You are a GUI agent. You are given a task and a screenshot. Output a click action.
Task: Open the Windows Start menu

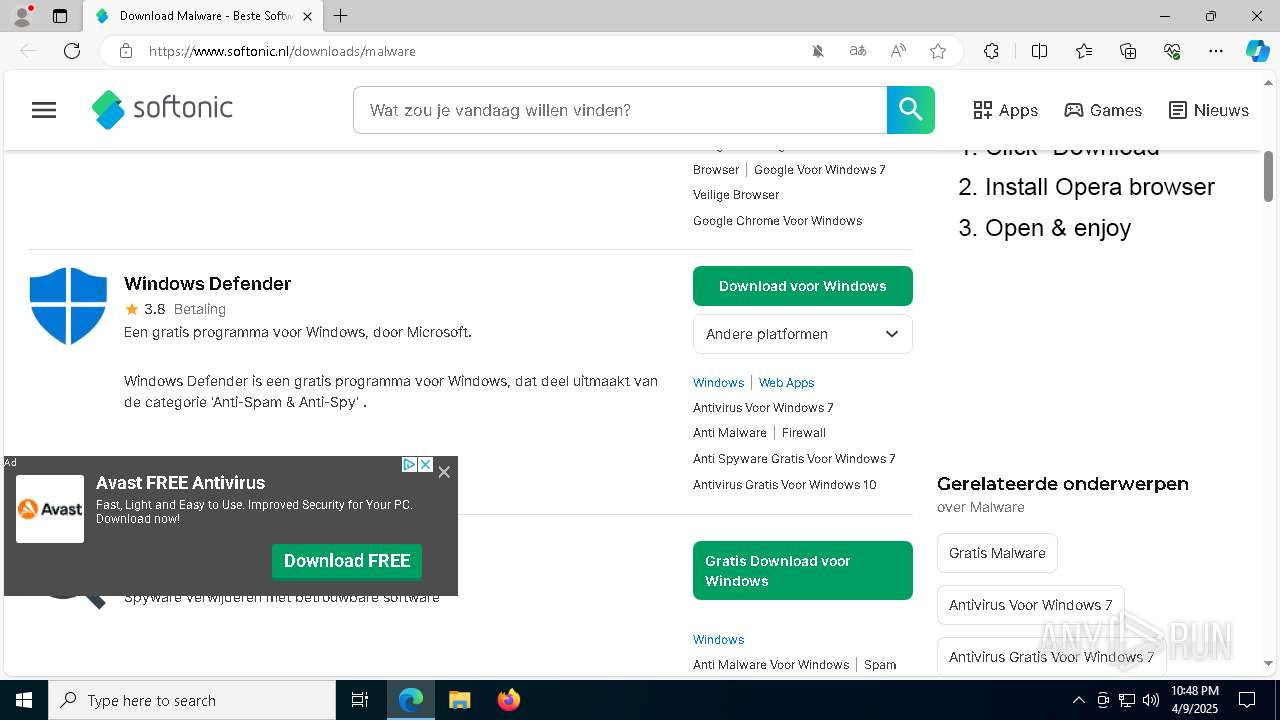point(24,700)
